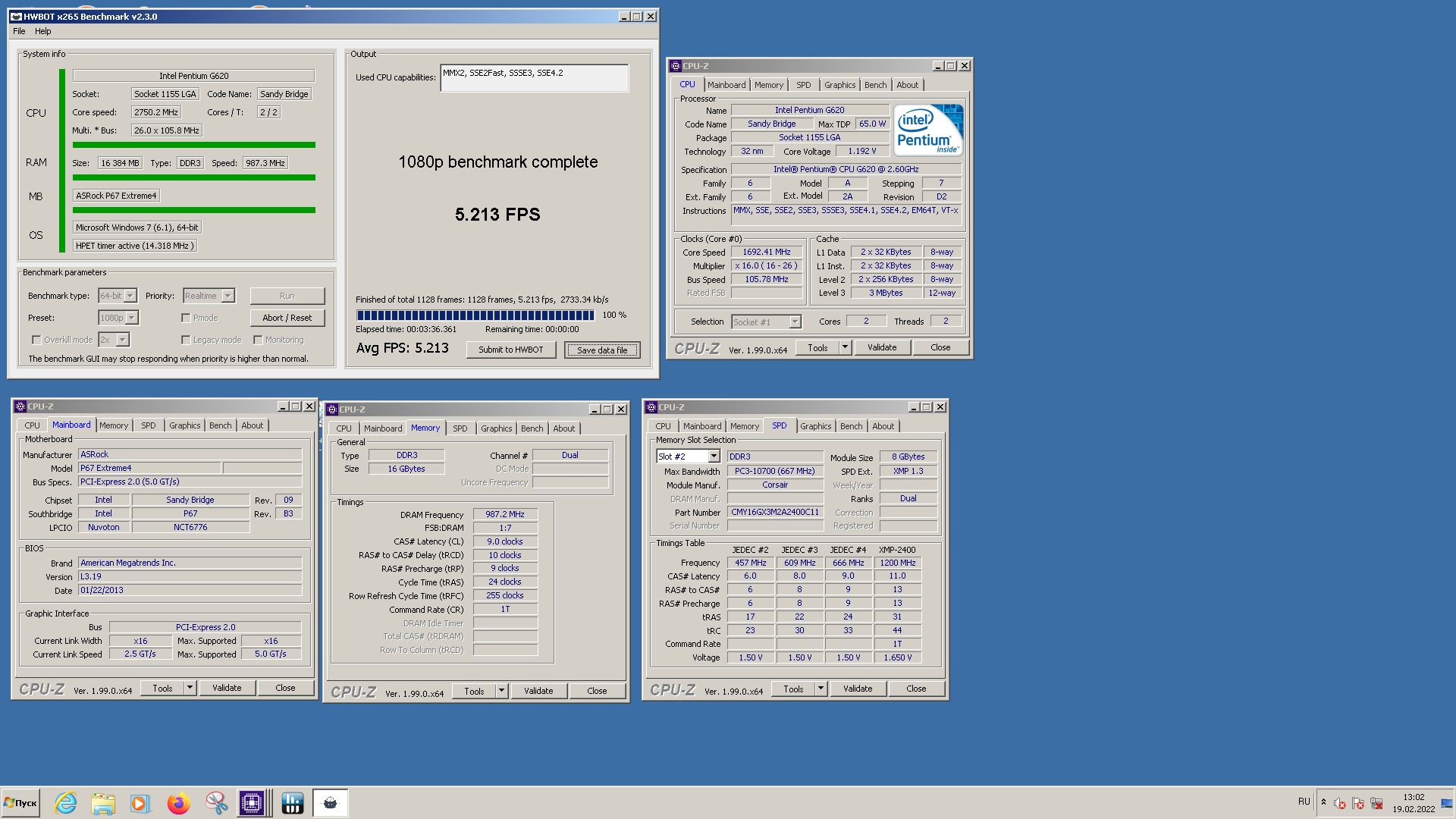The height and width of the screenshot is (819, 1456).
Task: Enable the Overkill mode checkbox
Action: (36, 340)
